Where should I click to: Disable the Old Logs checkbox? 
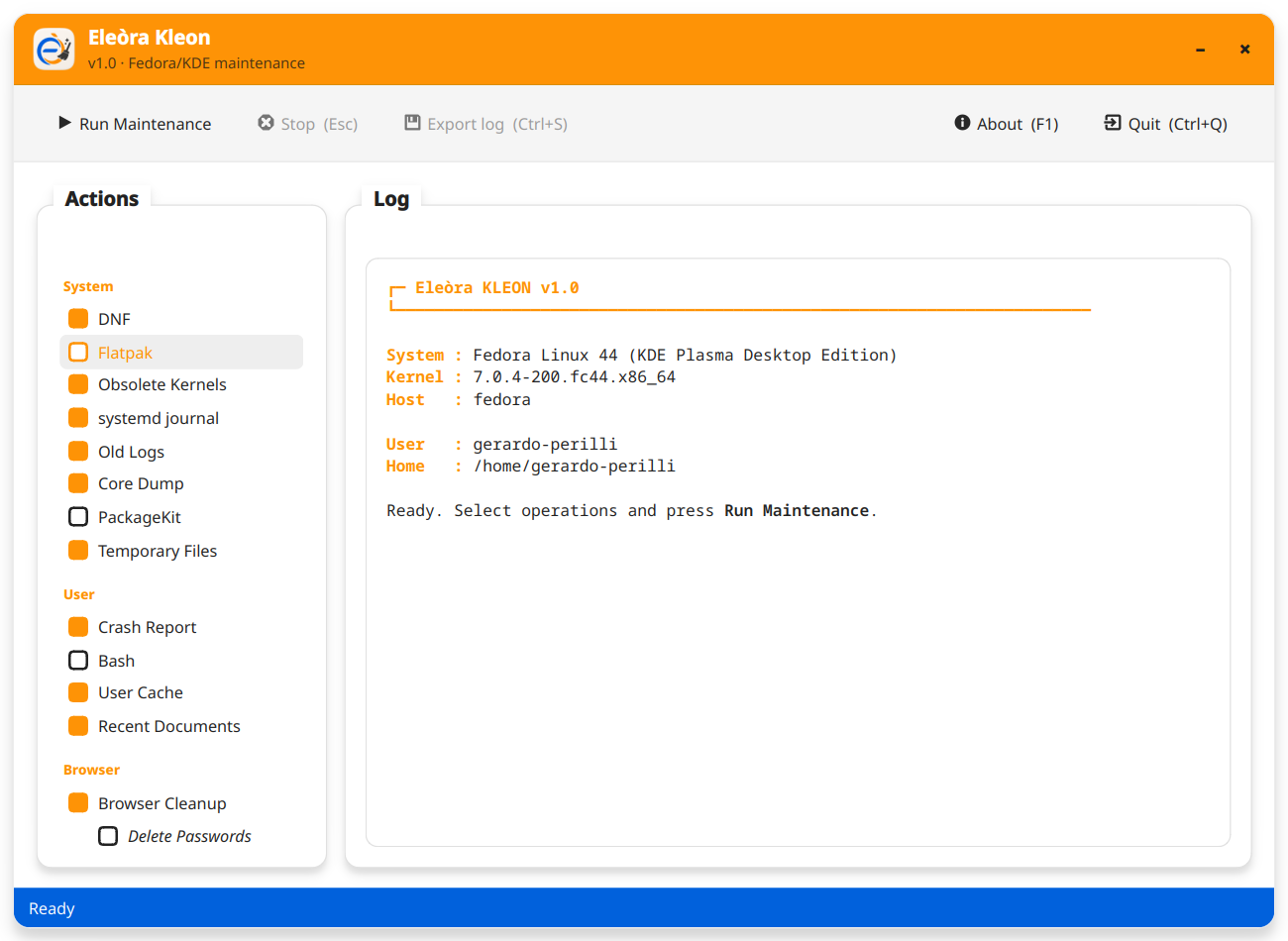(x=78, y=451)
